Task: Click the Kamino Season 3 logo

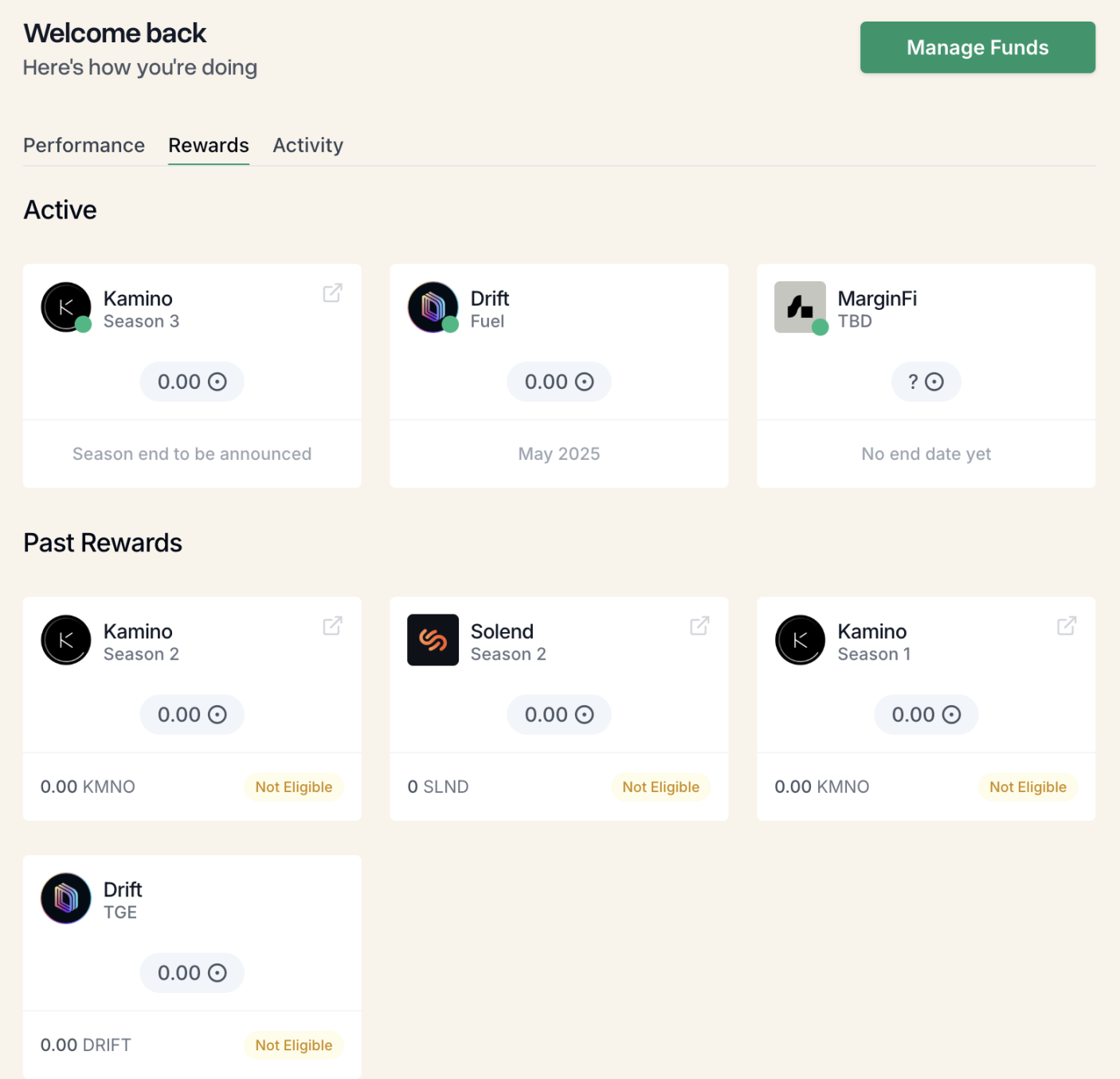Action: [x=66, y=307]
